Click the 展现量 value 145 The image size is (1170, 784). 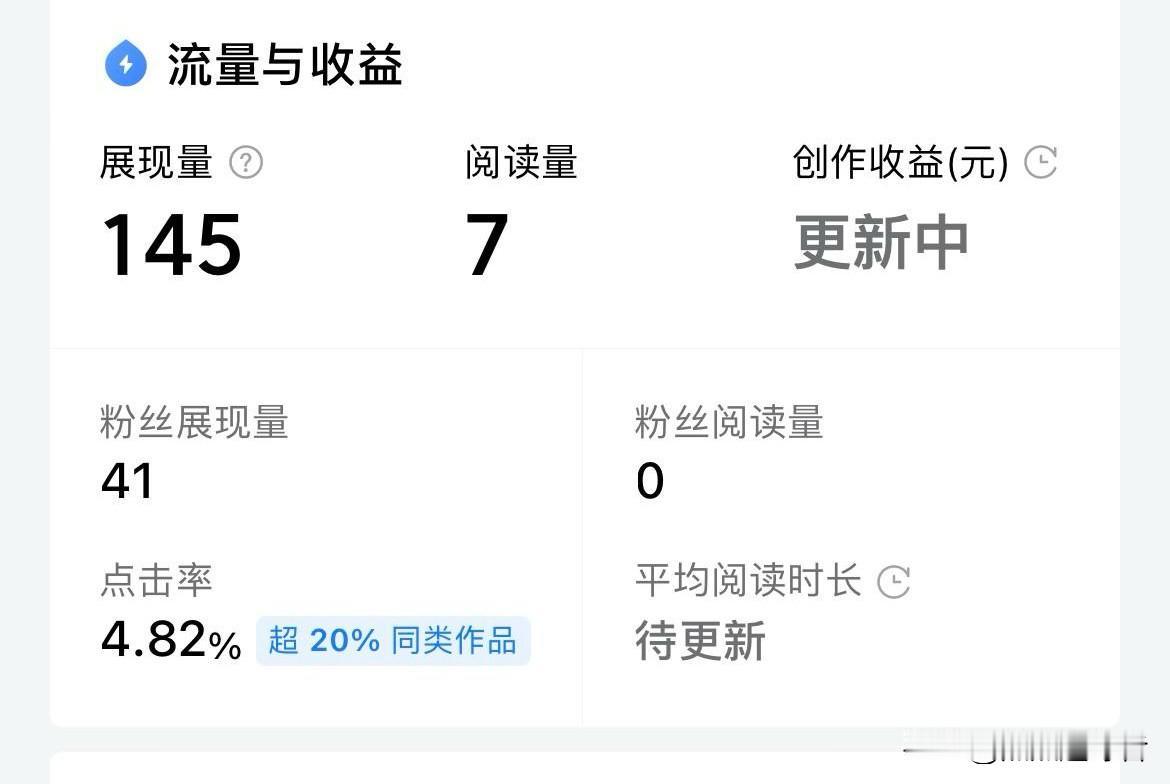click(x=172, y=244)
